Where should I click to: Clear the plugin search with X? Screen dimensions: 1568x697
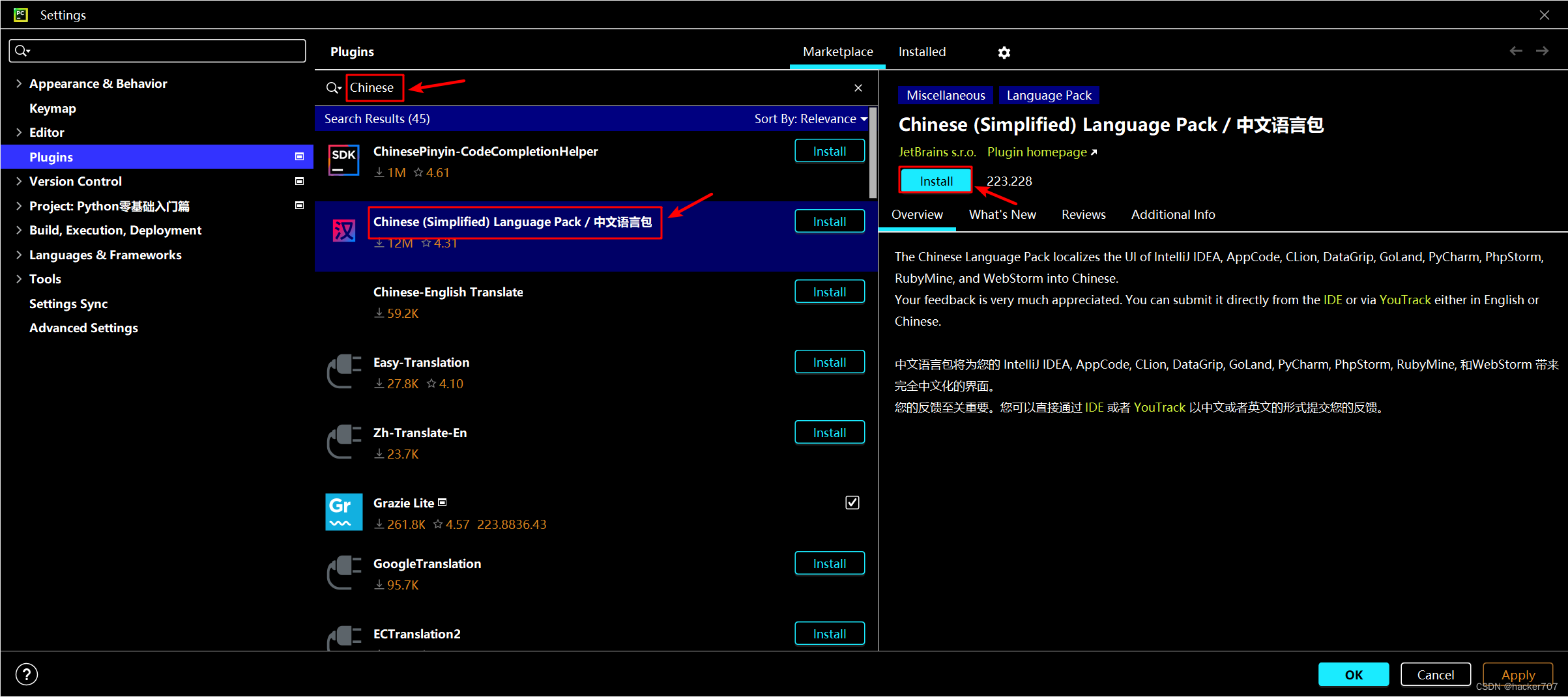(x=858, y=88)
